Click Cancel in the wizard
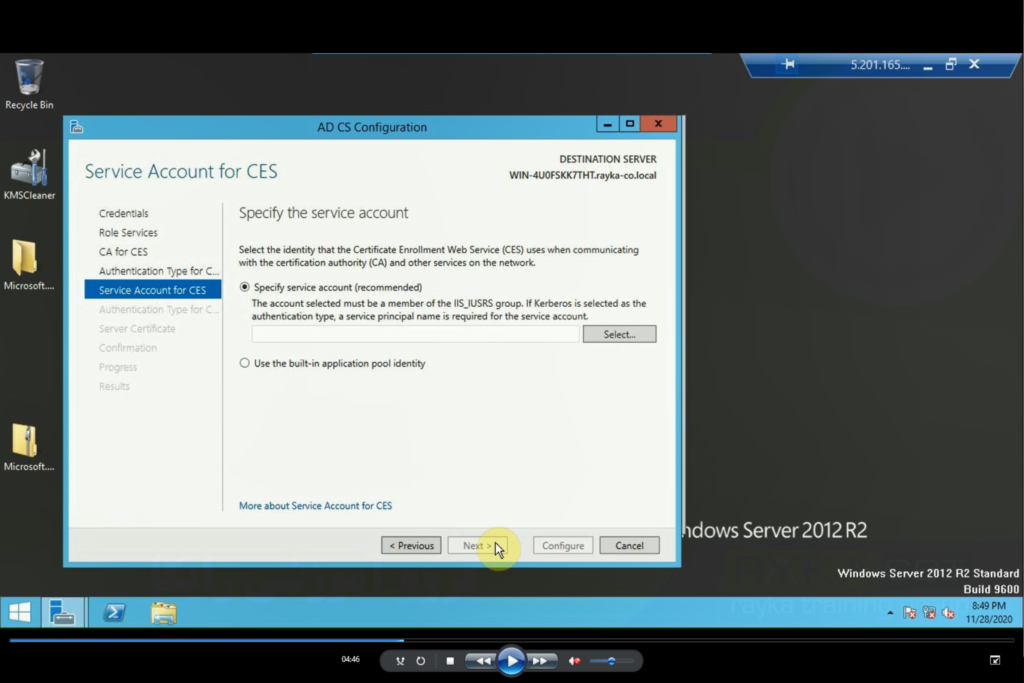The width and height of the screenshot is (1024, 683). (629, 545)
